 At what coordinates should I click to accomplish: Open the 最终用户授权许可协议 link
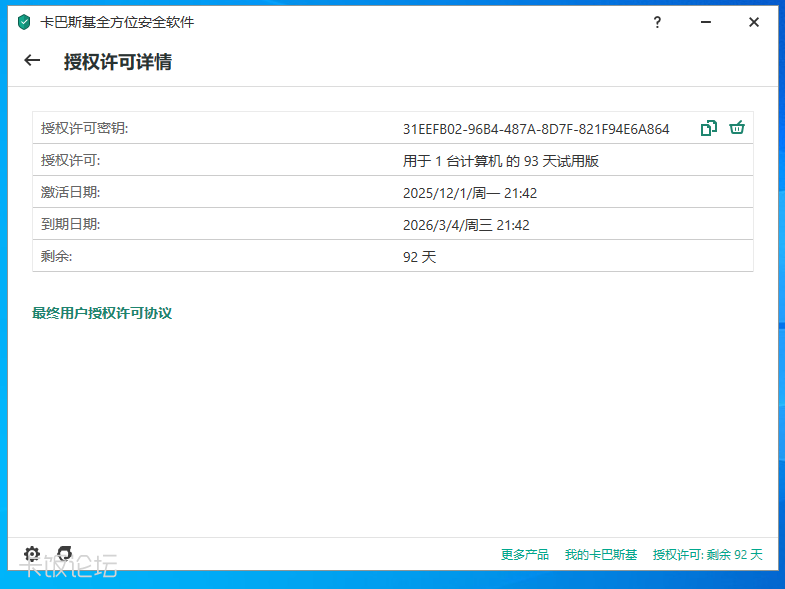[102, 313]
